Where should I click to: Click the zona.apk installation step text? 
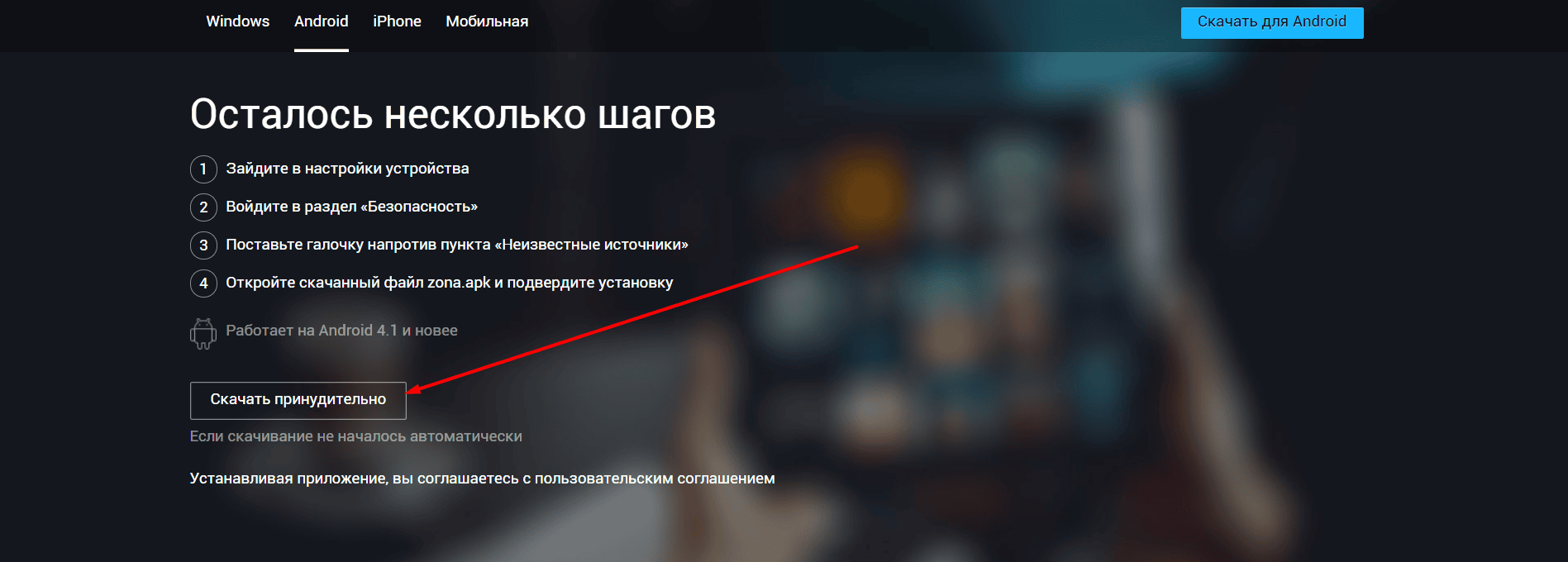click(x=450, y=283)
